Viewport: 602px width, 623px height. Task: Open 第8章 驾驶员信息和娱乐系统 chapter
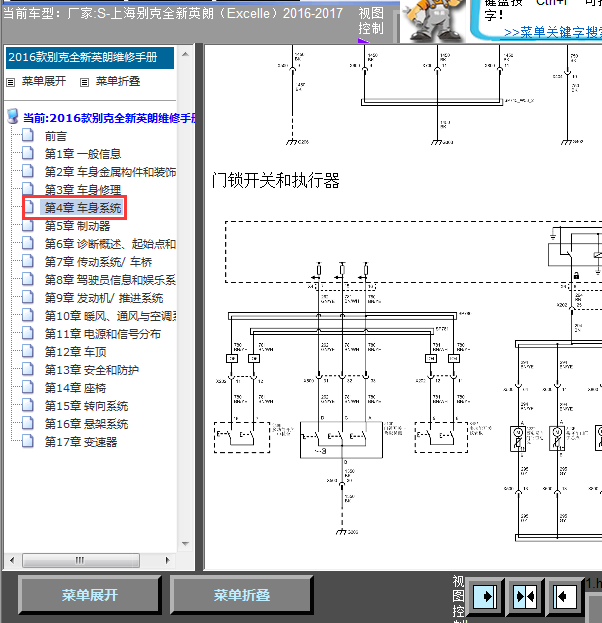point(110,280)
